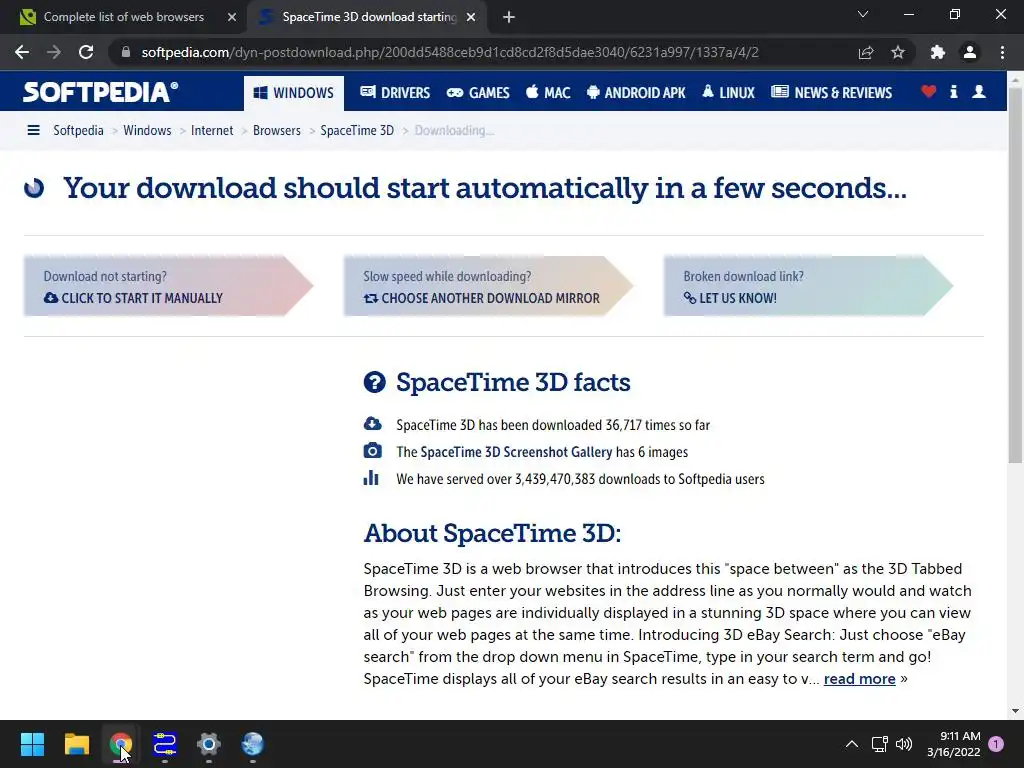The image size is (1024, 768).
Task: Select the SpaceTime 3D download tab
Action: click(369, 17)
